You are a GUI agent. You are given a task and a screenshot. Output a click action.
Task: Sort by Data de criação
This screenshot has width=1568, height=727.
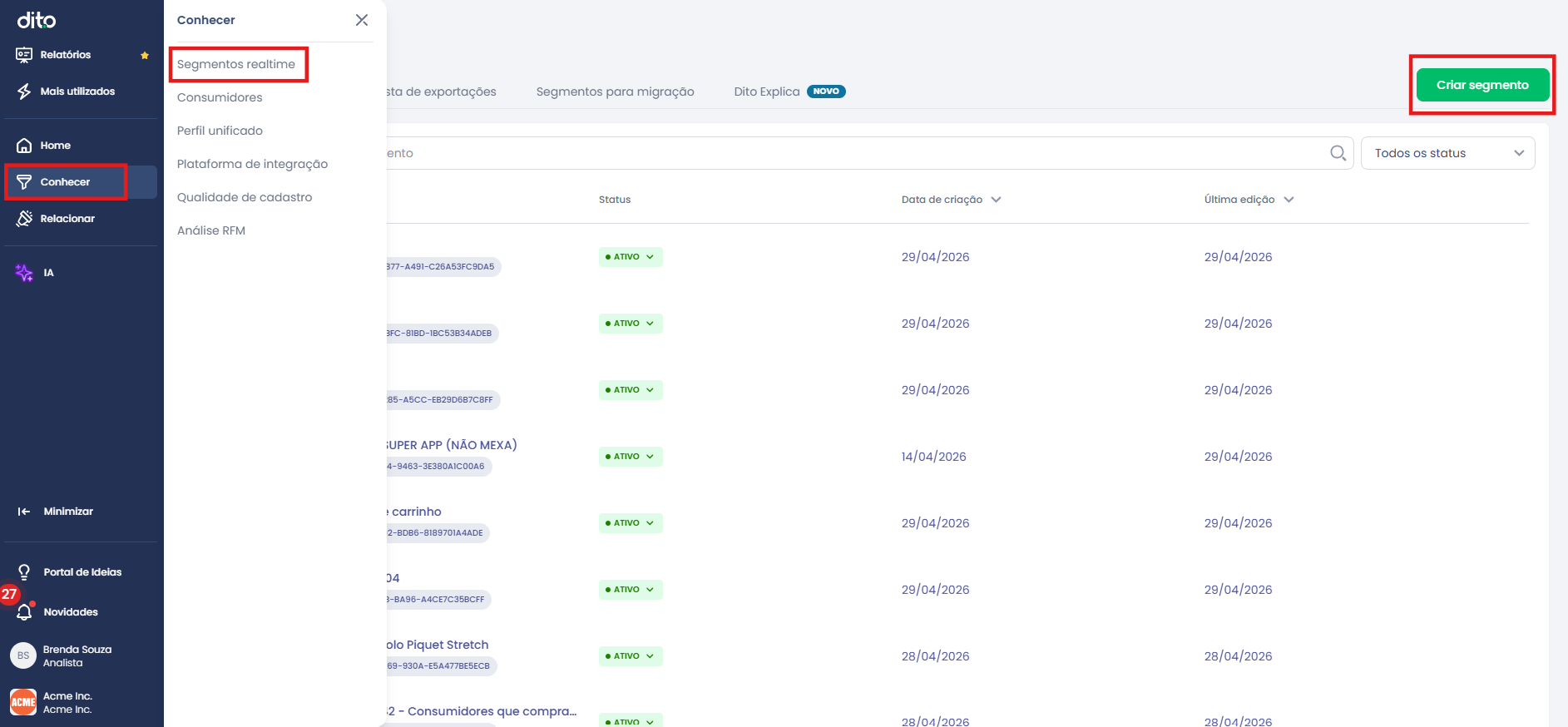click(951, 200)
